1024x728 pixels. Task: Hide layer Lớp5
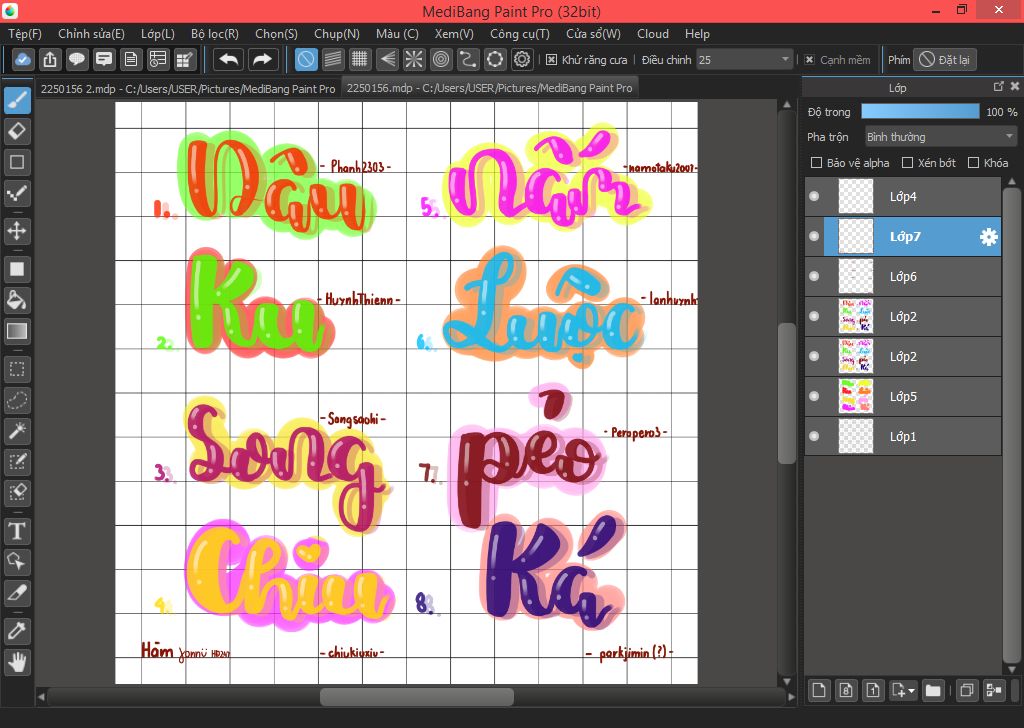click(814, 396)
